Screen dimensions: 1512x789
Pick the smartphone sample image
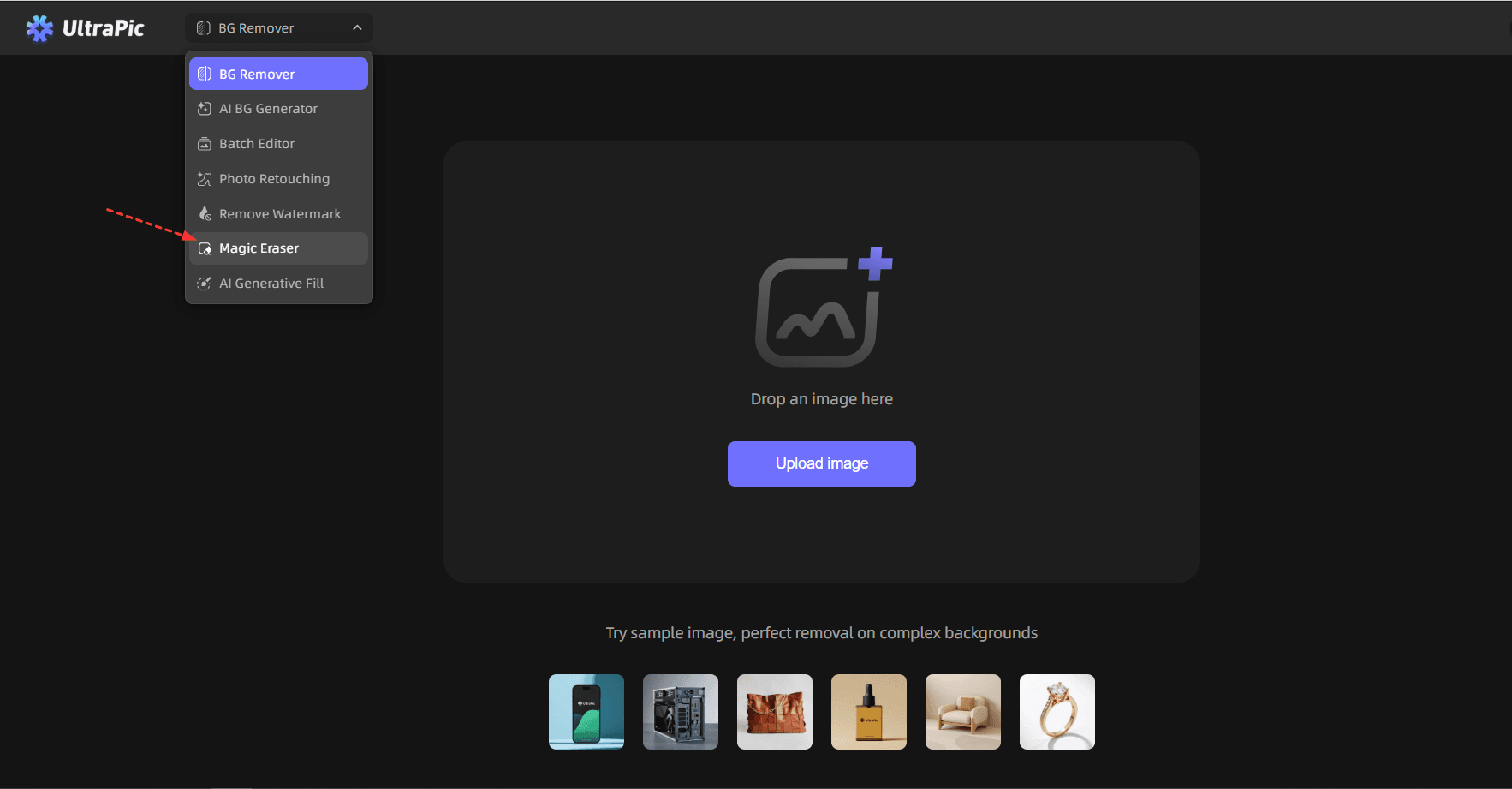586,712
